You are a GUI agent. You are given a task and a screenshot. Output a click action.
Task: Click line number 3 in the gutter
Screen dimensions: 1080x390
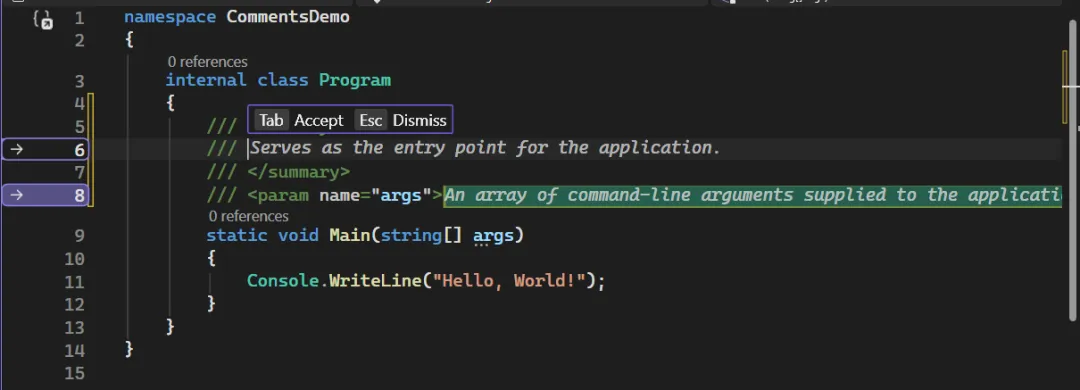79,81
